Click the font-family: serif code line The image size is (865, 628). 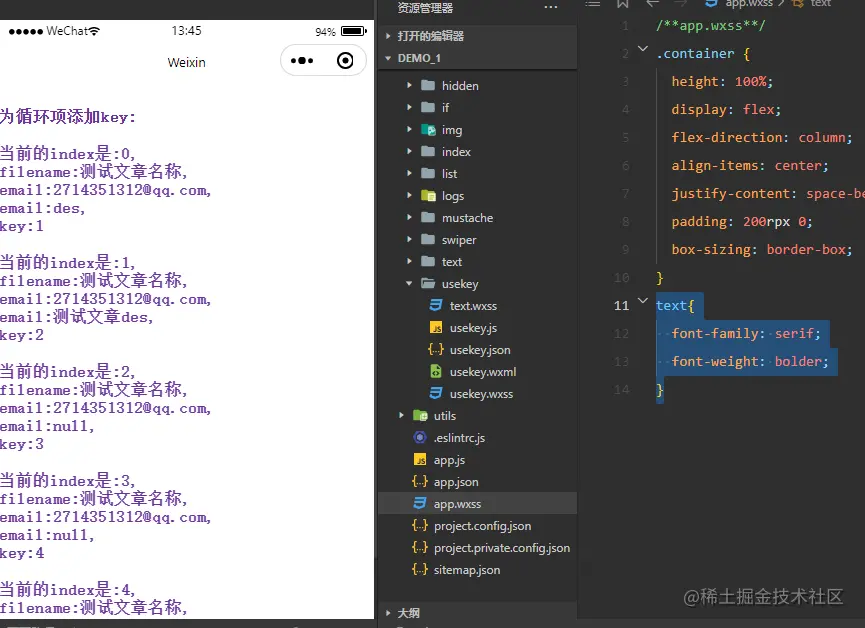[x=745, y=333]
